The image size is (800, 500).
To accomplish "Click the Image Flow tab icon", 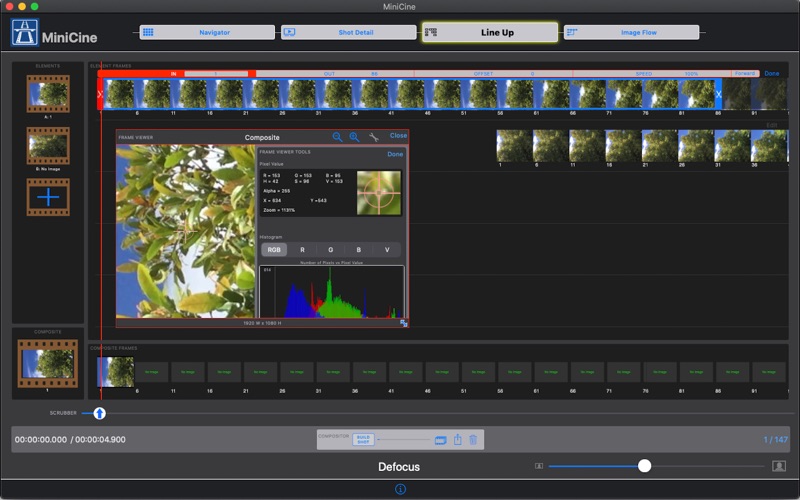I will click(572, 32).
